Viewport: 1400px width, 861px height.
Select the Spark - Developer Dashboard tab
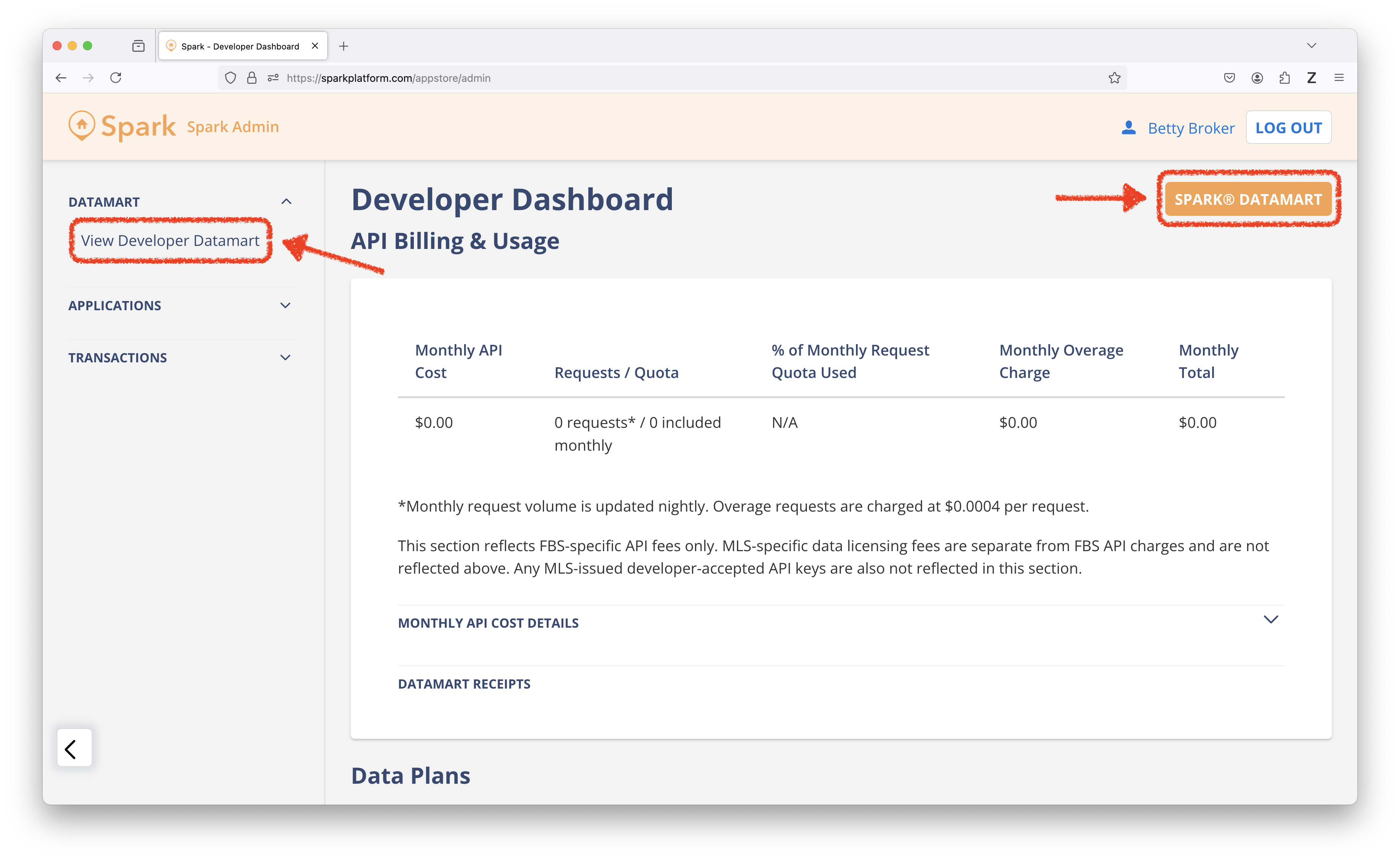point(243,46)
